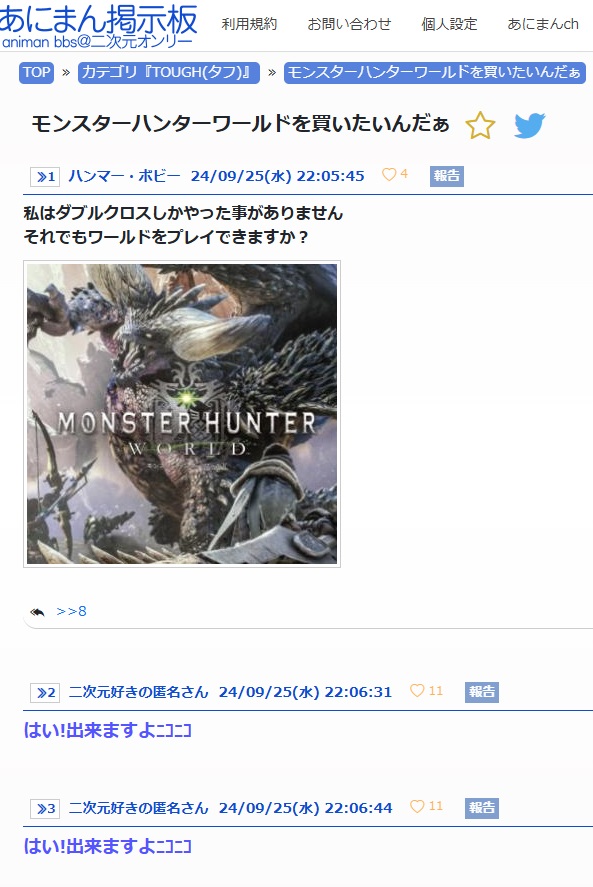
Task: Favorite the thread with the star icon
Action: 480,125
